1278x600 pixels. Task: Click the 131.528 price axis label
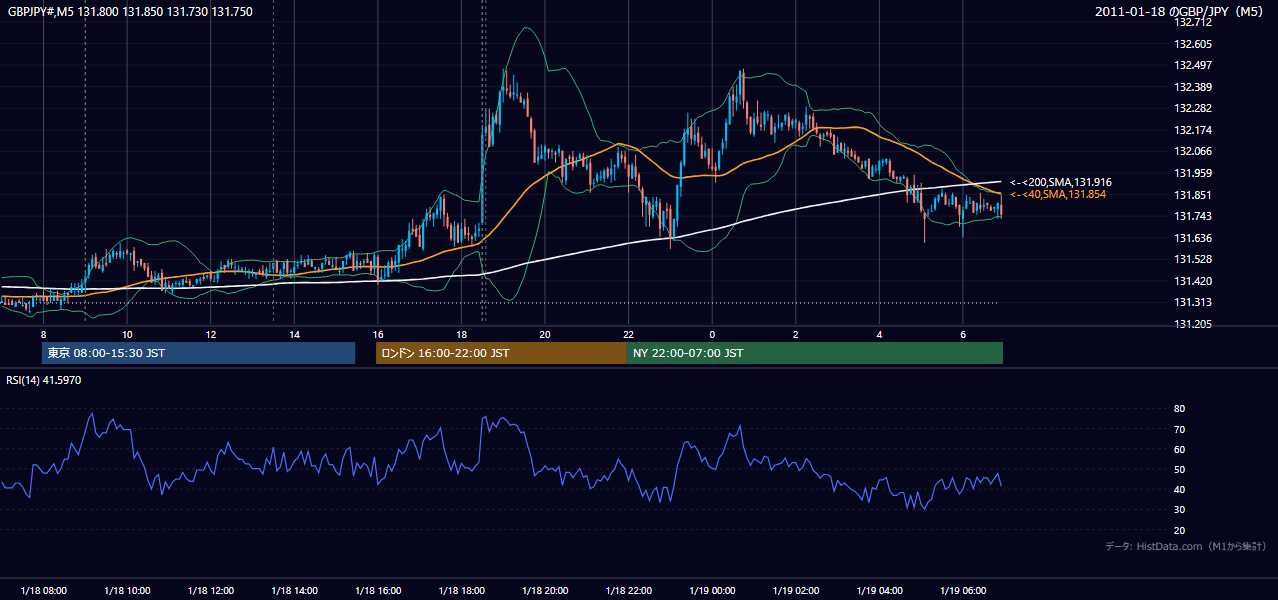click(x=1194, y=259)
